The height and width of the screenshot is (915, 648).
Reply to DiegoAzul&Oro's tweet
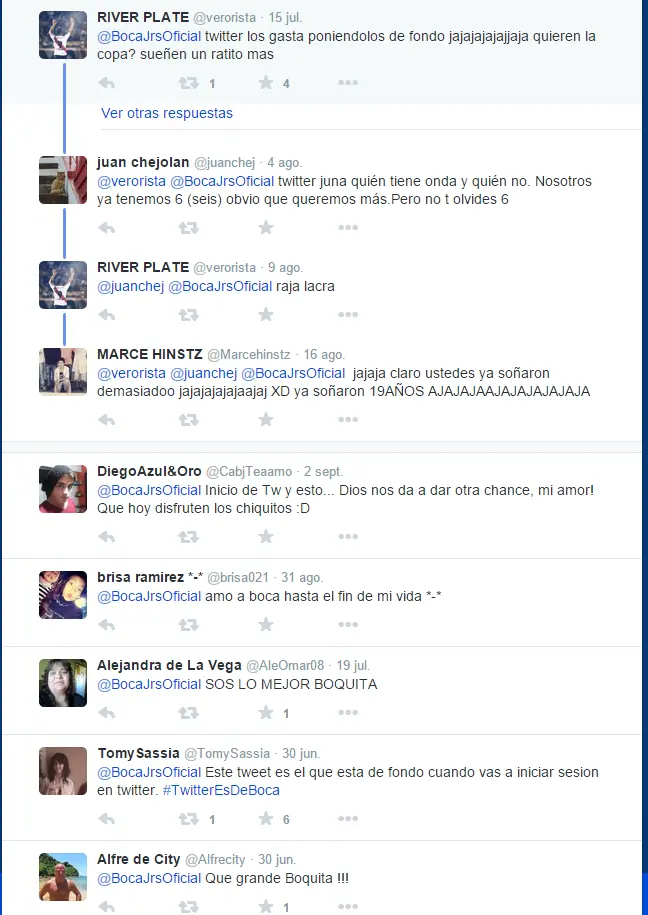(x=107, y=537)
